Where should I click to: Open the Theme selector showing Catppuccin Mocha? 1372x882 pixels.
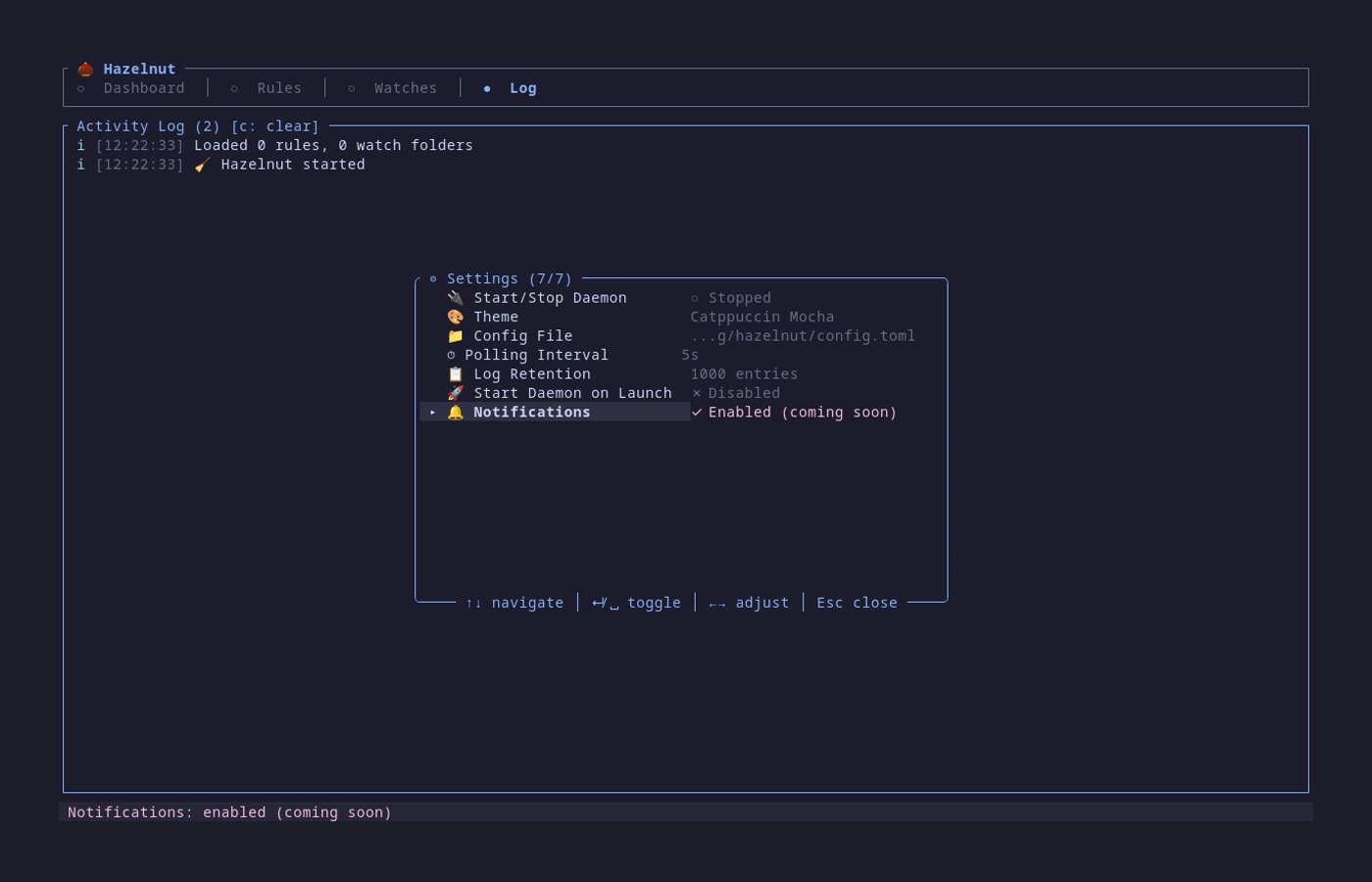[x=761, y=317]
